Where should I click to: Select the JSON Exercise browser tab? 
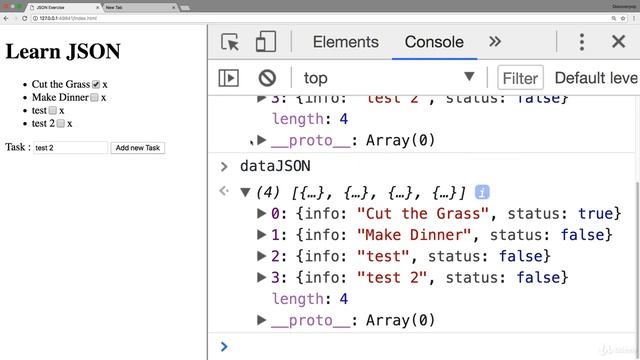tap(63, 7)
